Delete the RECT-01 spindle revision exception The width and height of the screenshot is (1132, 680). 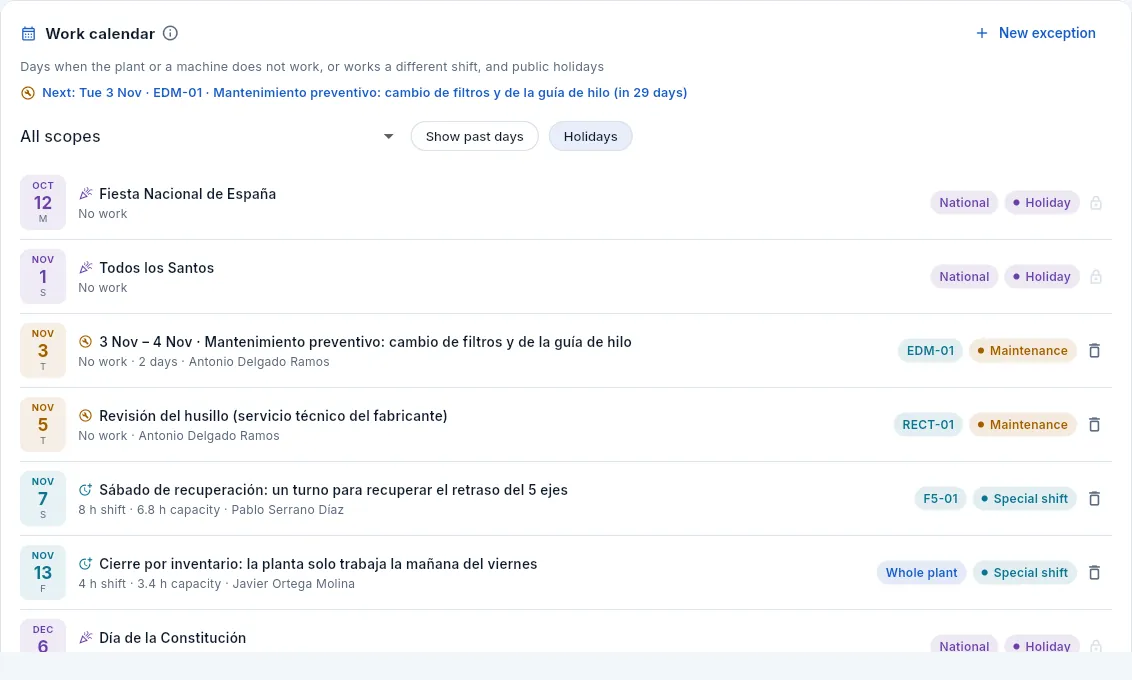pyautogui.click(x=1094, y=424)
